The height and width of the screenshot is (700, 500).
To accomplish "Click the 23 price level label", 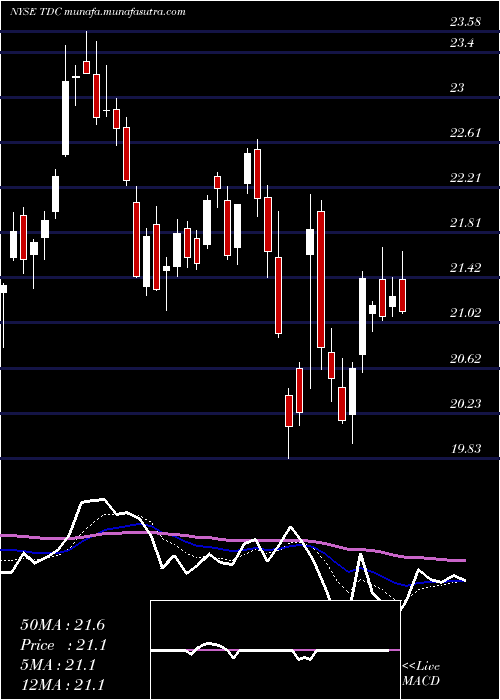I will click(457, 88).
